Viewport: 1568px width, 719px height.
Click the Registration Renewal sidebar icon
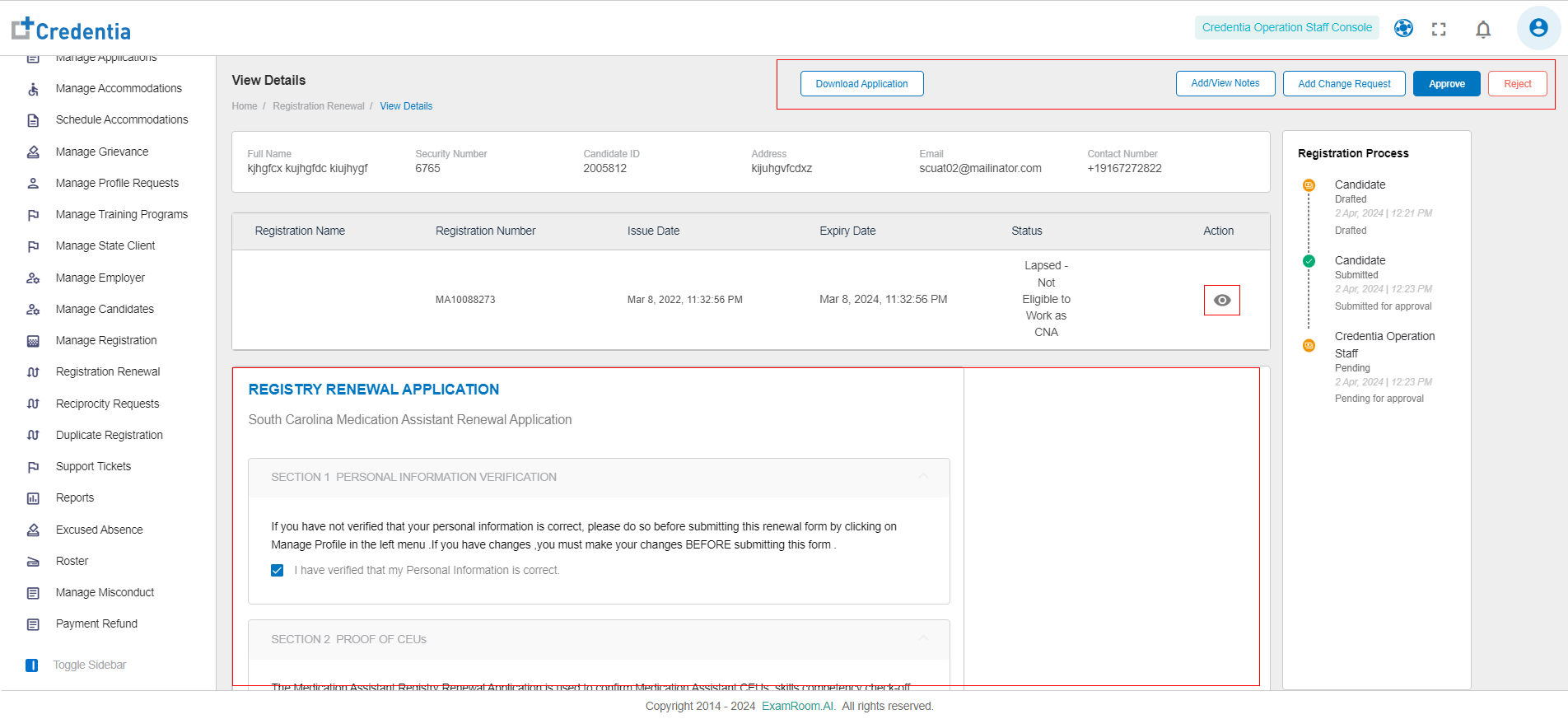point(33,372)
